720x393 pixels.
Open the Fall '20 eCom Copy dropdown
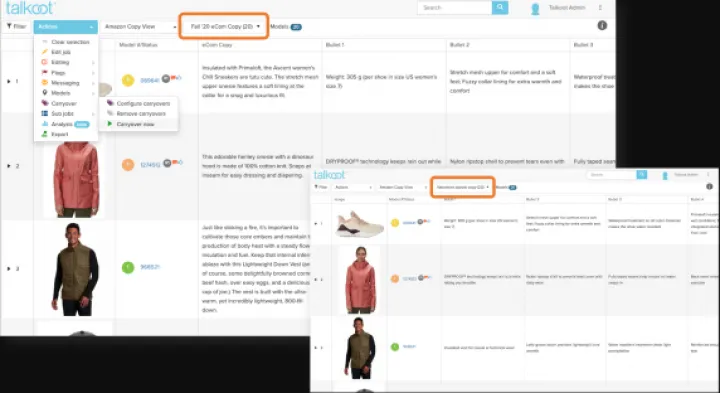pyautogui.click(x=224, y=26)
